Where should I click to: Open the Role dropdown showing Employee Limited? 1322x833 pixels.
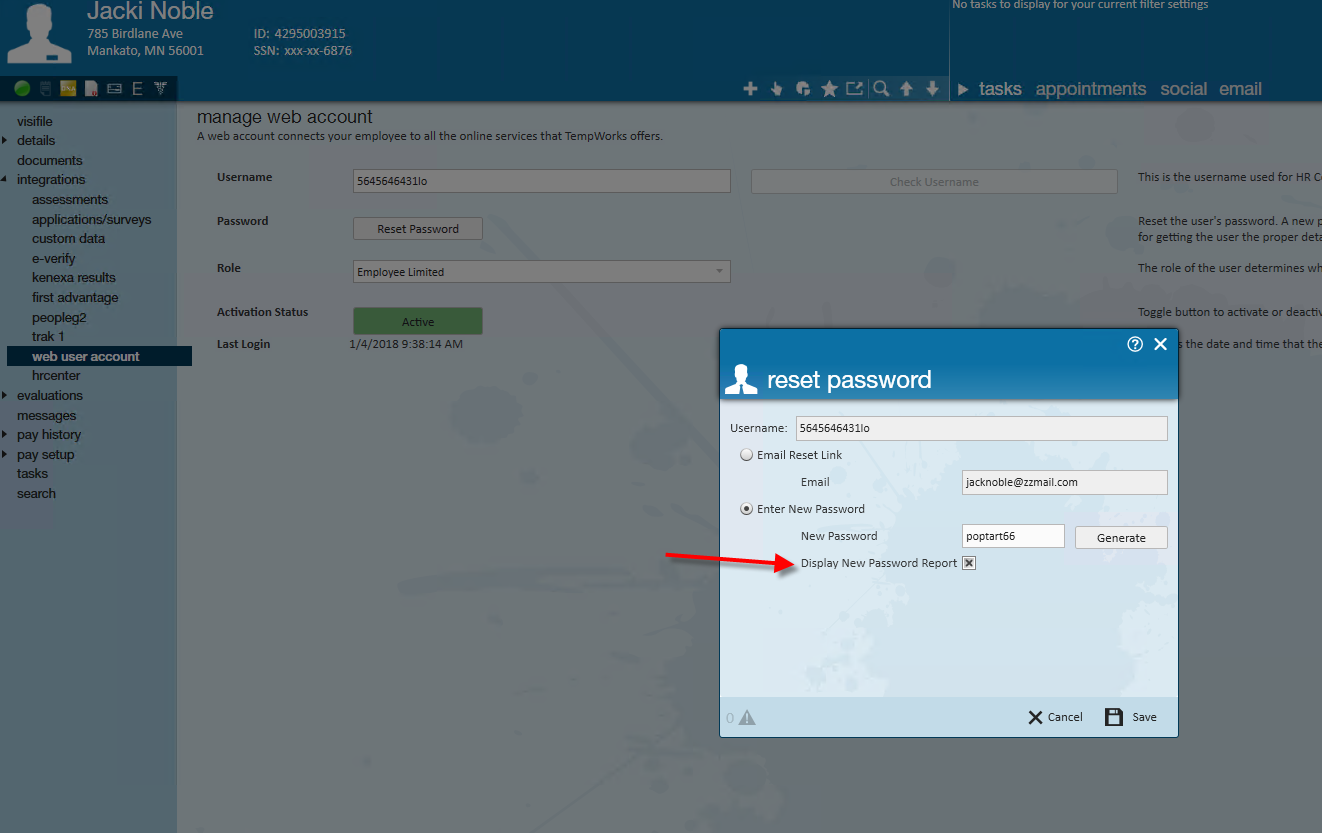tap(542, 272)
